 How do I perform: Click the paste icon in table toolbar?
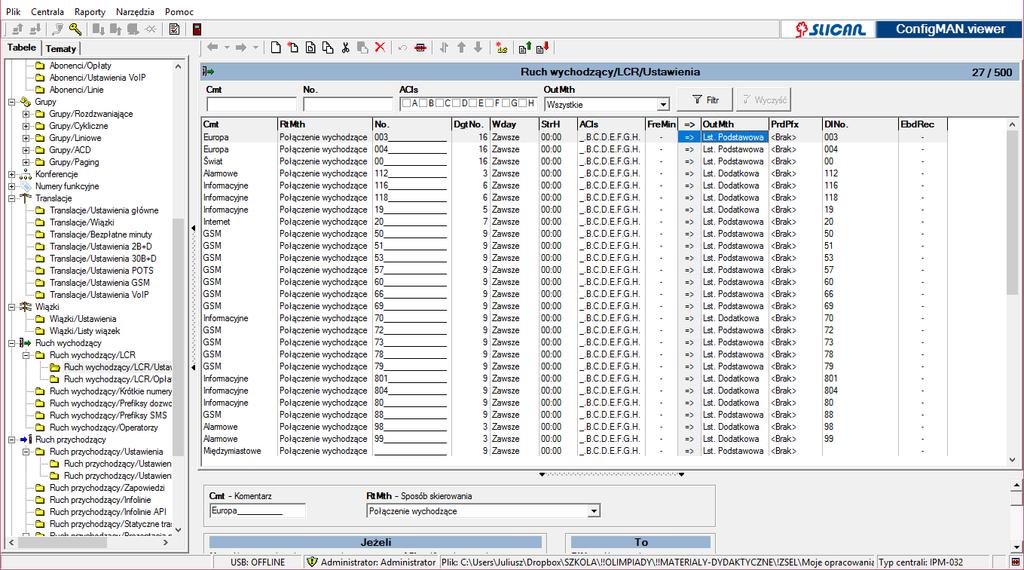pyautogui.click(x=362, y=48)
